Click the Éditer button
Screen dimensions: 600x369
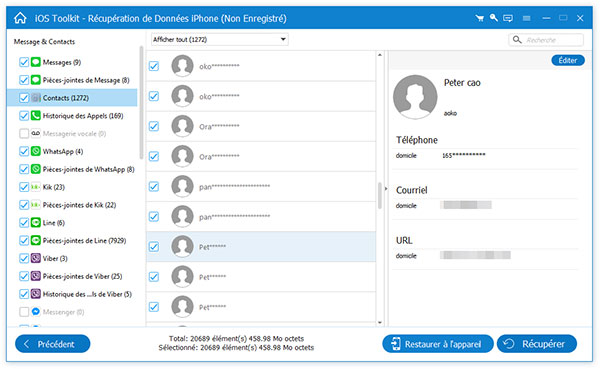coord(567,60)
